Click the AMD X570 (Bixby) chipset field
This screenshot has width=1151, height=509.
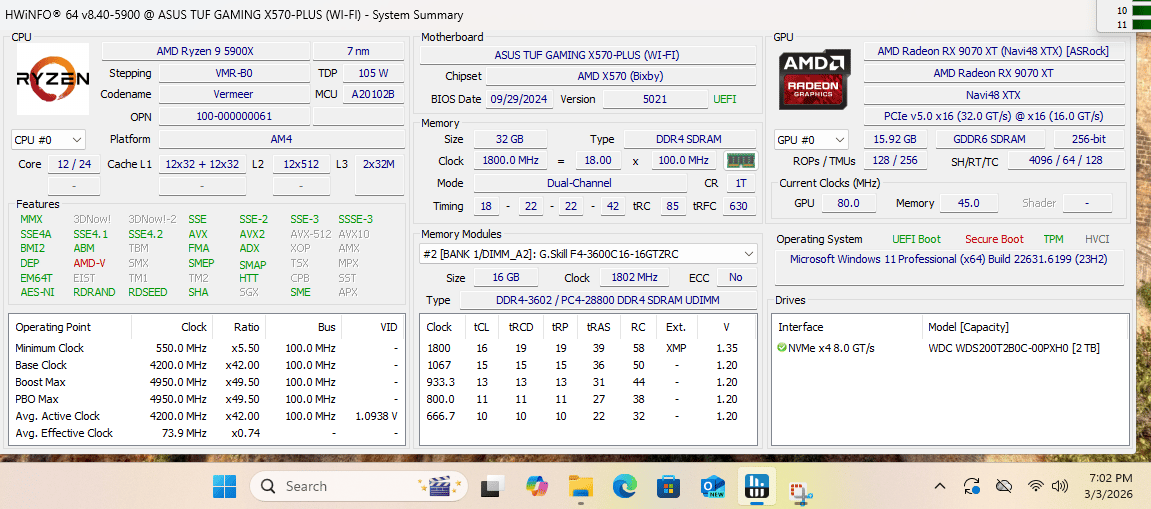(621, 76)
